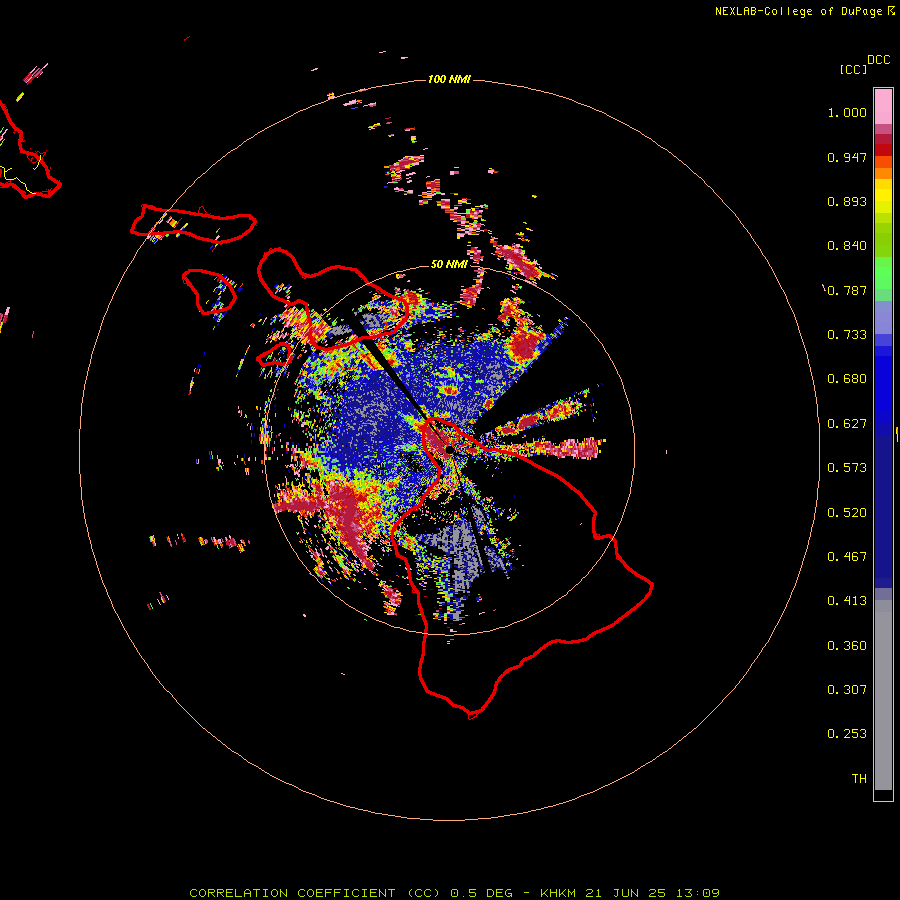
Task: Click the 50 NMI range ring label
Action: coord(449,264)
